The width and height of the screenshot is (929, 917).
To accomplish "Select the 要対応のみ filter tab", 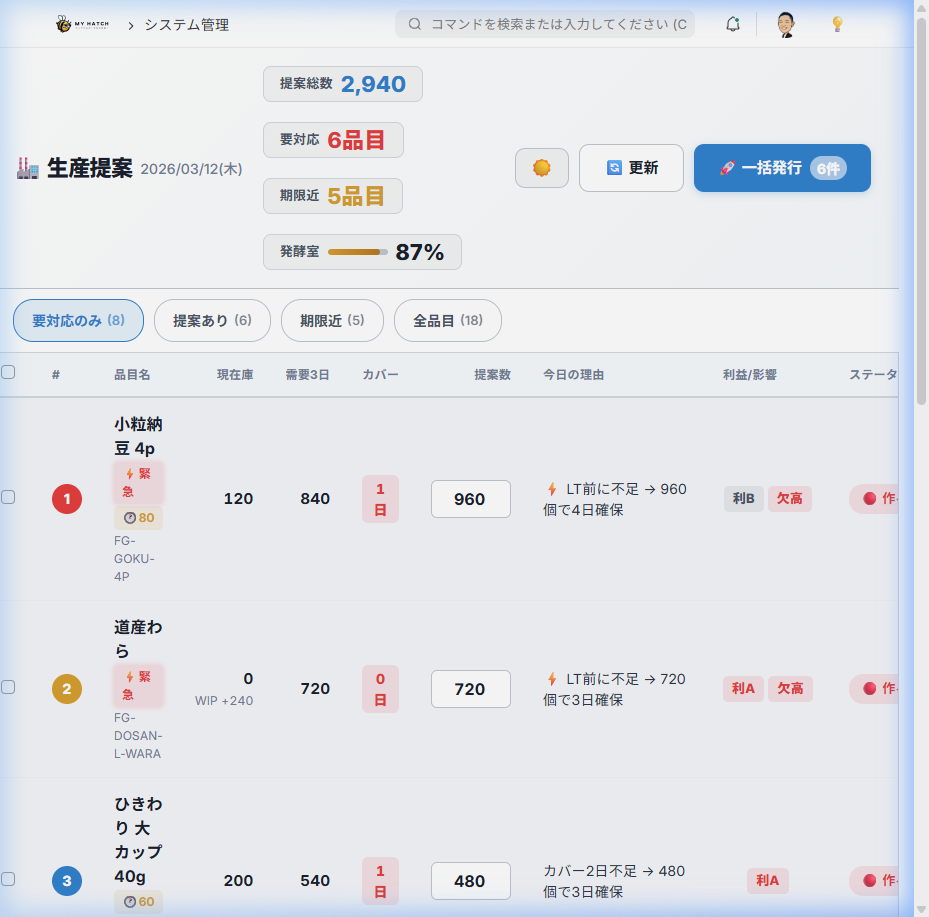I will pos(78,321).
